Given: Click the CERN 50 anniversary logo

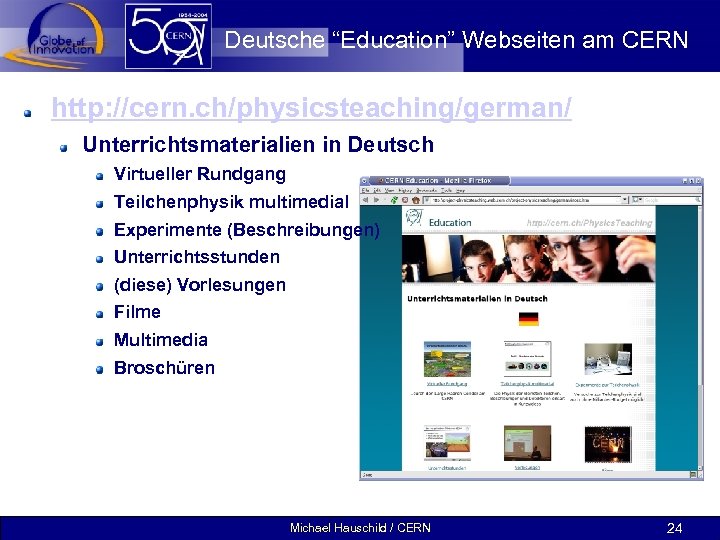Looking at the screenshot, I should click(168, 36).
